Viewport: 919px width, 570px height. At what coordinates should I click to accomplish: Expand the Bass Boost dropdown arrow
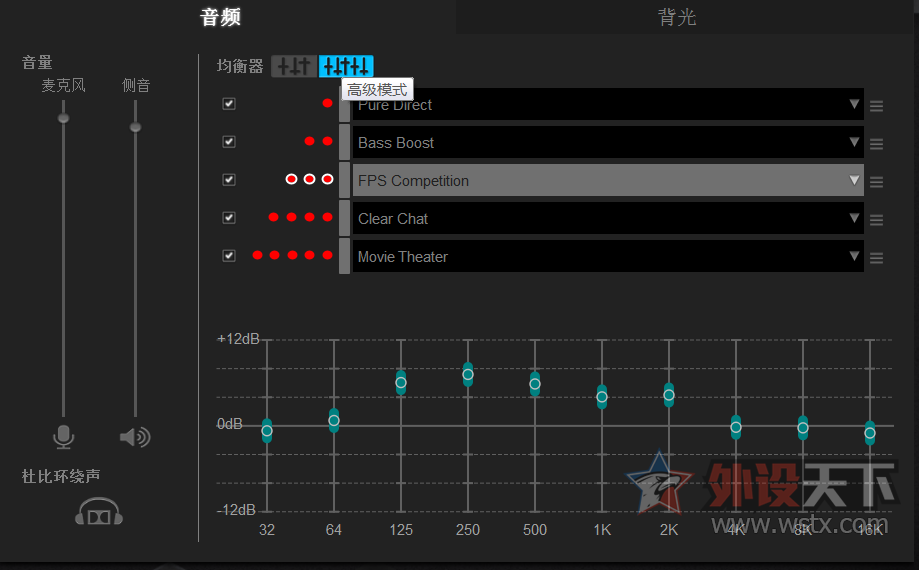point(854,142)
